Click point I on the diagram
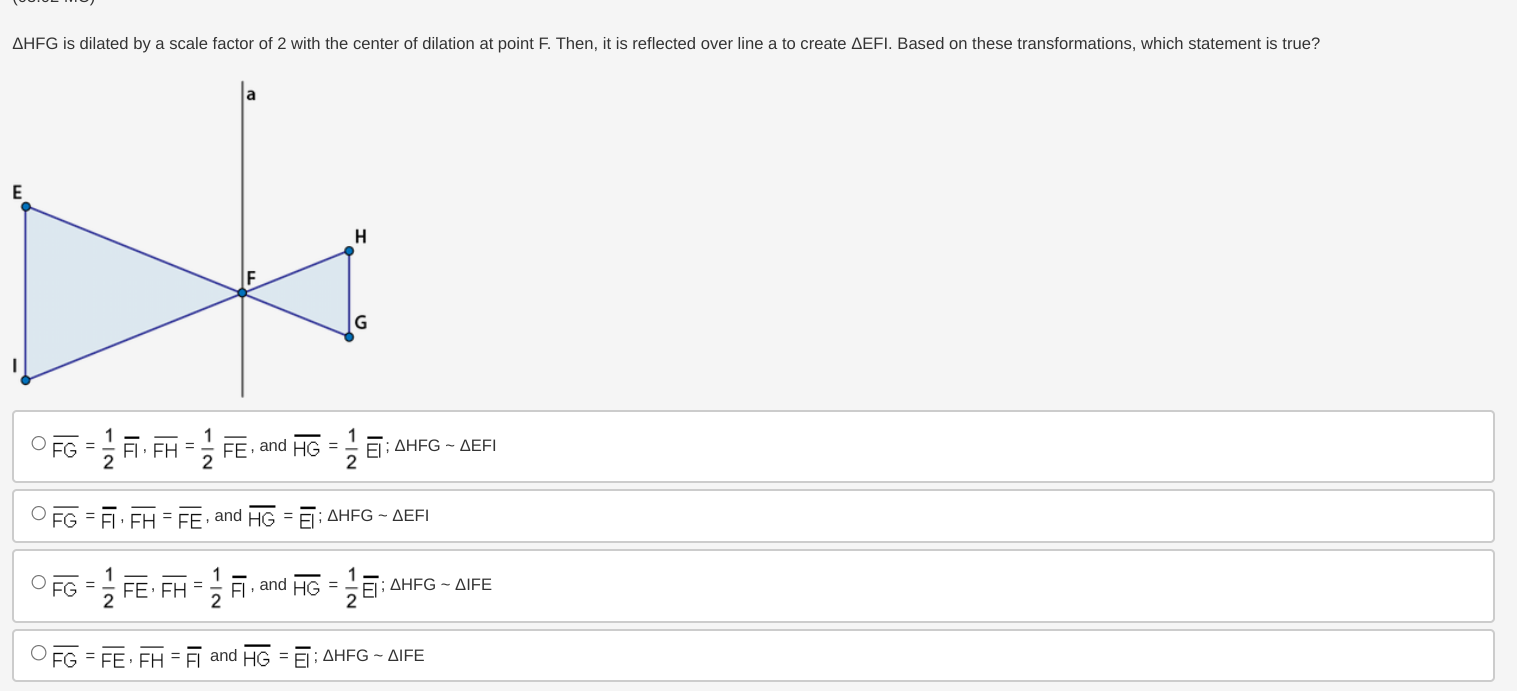 (x=25, y=378)
